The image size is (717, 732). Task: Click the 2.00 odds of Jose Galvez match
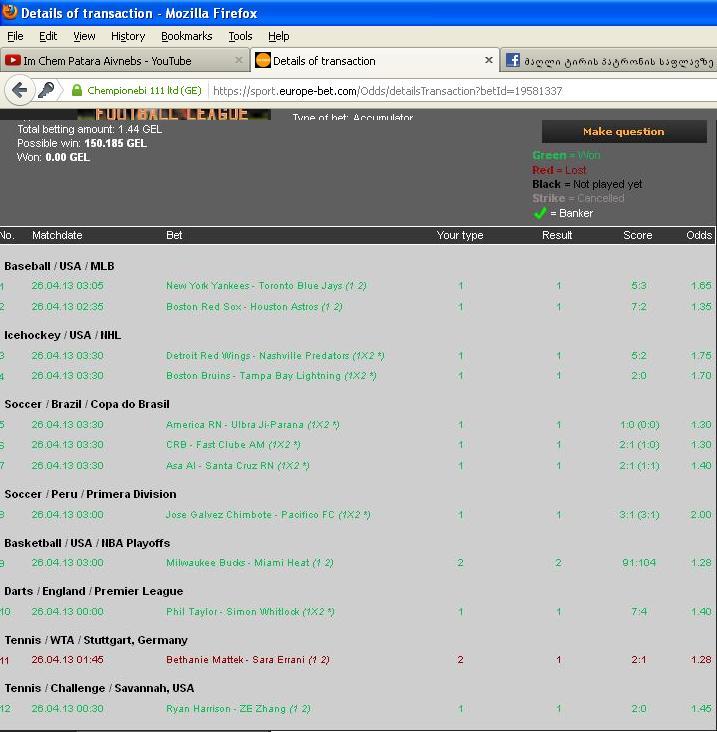tap(701, 515)
